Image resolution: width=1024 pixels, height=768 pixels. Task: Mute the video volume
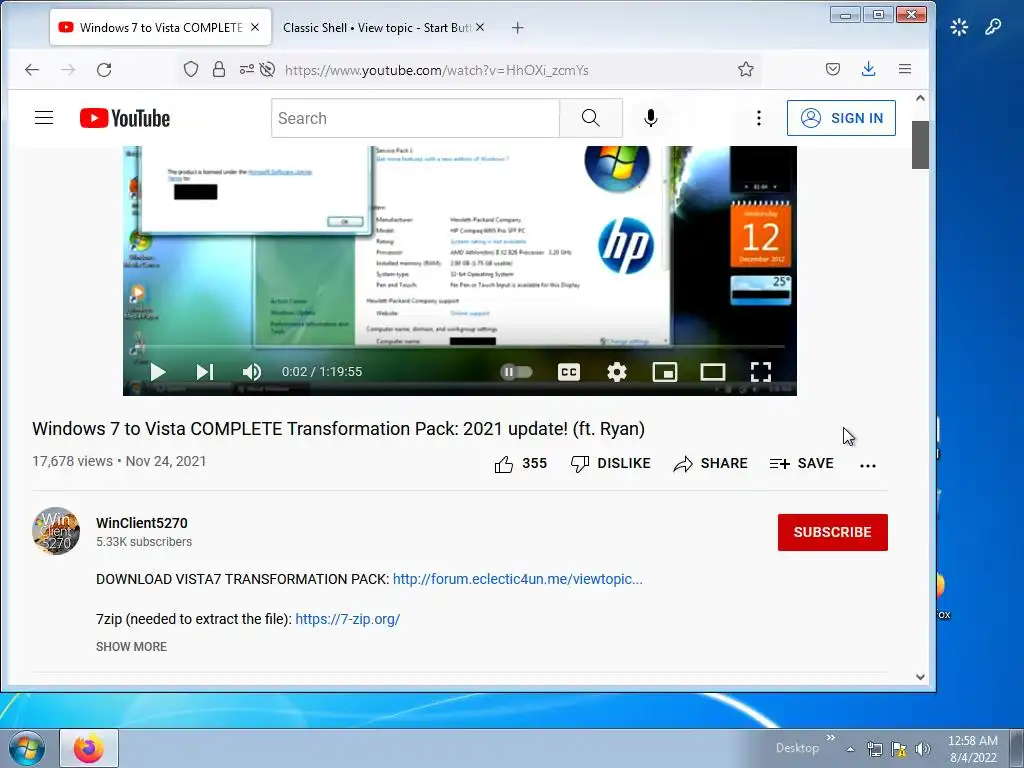click(251, 372)
